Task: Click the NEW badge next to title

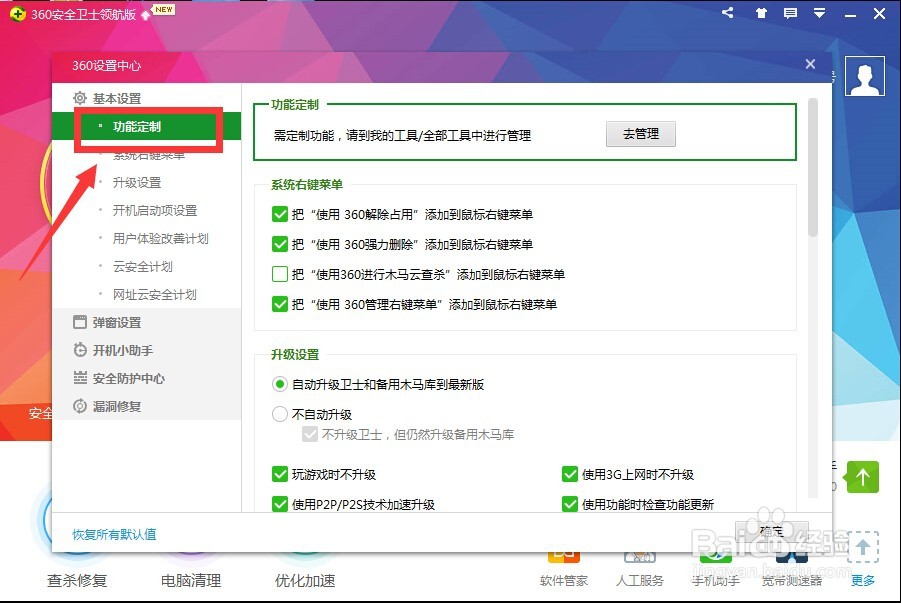Action: [x=164, y=9]
